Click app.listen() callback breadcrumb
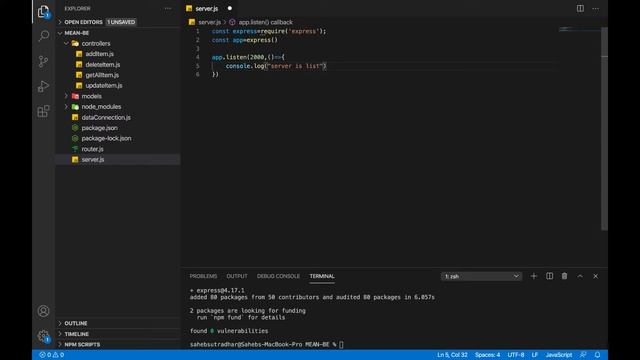 [x=265, y=22]
